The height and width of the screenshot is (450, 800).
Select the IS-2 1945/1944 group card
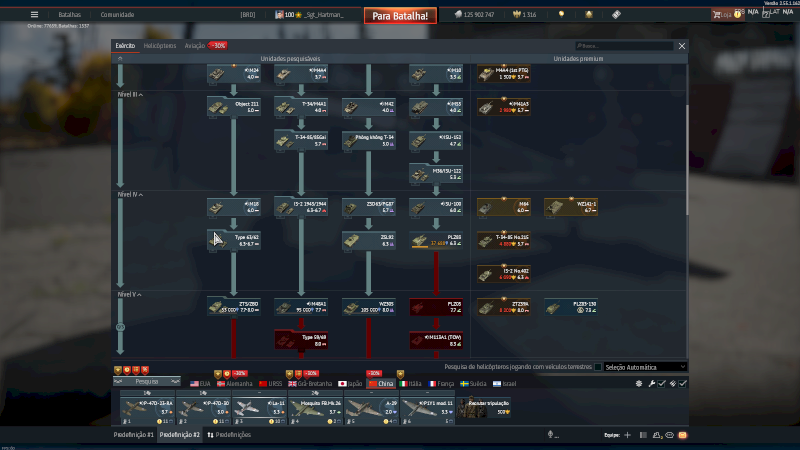coord(301,207)
